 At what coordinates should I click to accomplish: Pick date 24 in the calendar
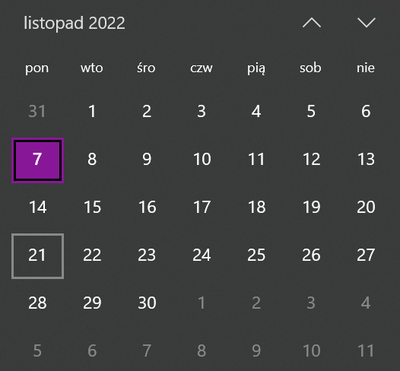click(x=202, y=255)
